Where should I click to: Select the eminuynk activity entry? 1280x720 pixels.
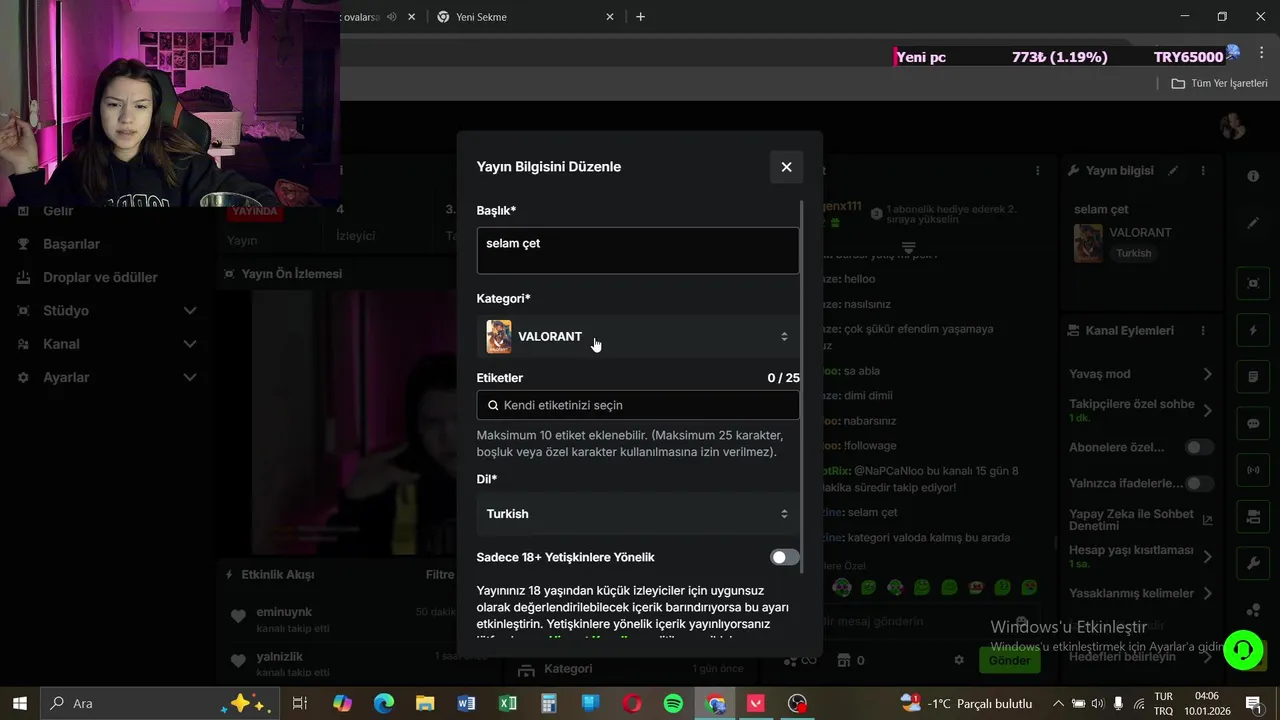(344, 619)
